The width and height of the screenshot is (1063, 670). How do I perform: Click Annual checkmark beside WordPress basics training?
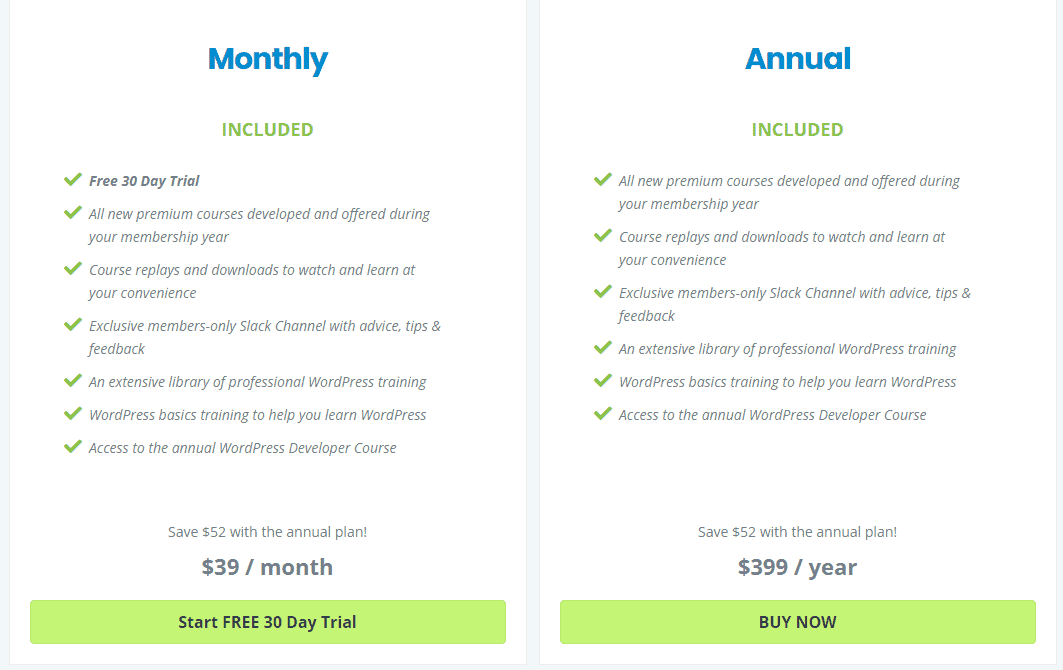pos(603,380)
